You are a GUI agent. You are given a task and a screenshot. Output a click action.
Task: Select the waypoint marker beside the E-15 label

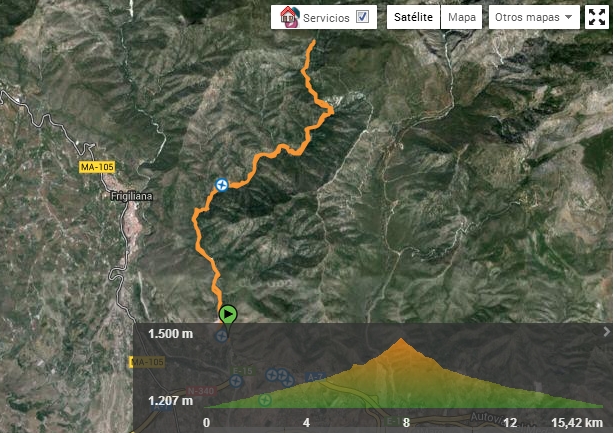tap(235, 381)
